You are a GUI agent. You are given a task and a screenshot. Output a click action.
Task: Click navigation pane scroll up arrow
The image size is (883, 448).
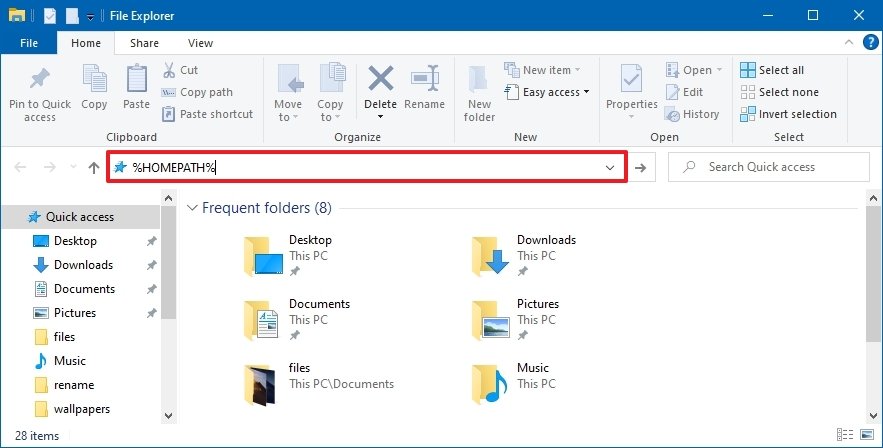(168, 198)
